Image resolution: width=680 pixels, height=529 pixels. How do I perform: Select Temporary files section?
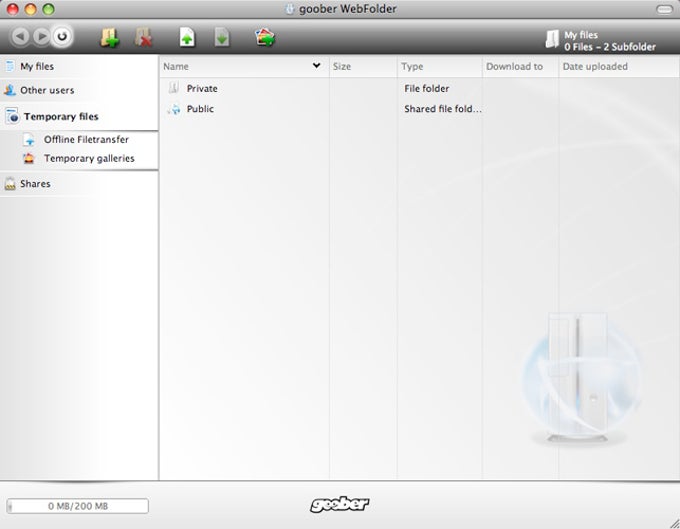click(61, 117)
